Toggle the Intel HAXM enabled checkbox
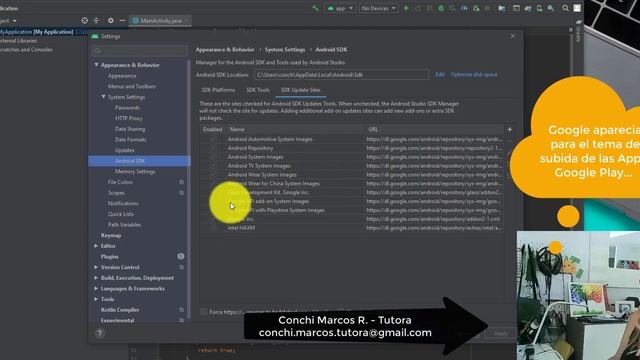This screenshot has height=360, width=640. pos(213,228)
